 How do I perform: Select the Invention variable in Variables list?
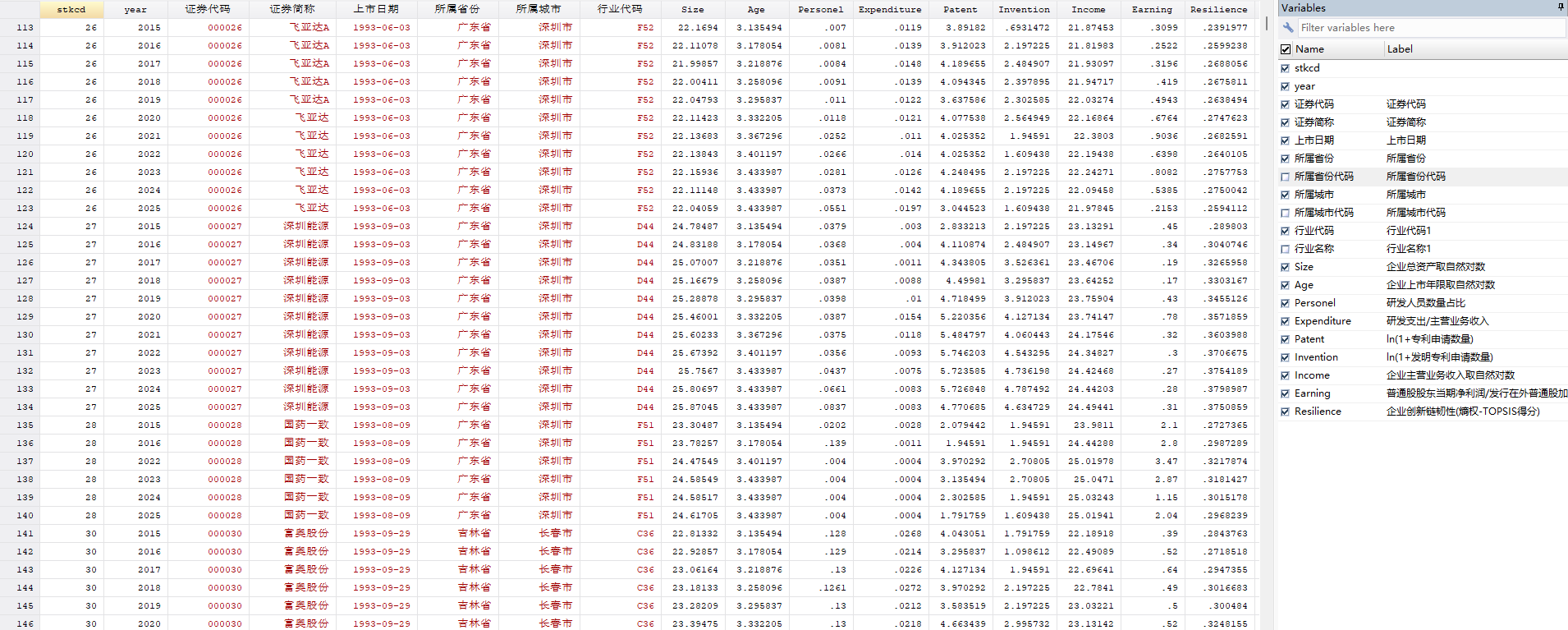pyautogui.click(x=1316, y=357)
